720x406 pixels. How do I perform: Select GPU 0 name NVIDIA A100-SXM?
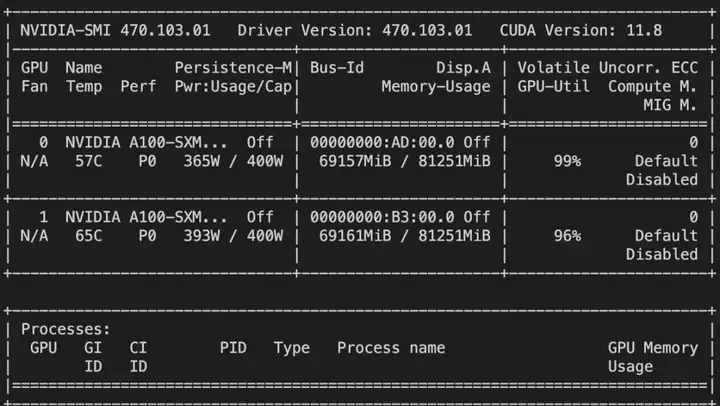[146, 142]
